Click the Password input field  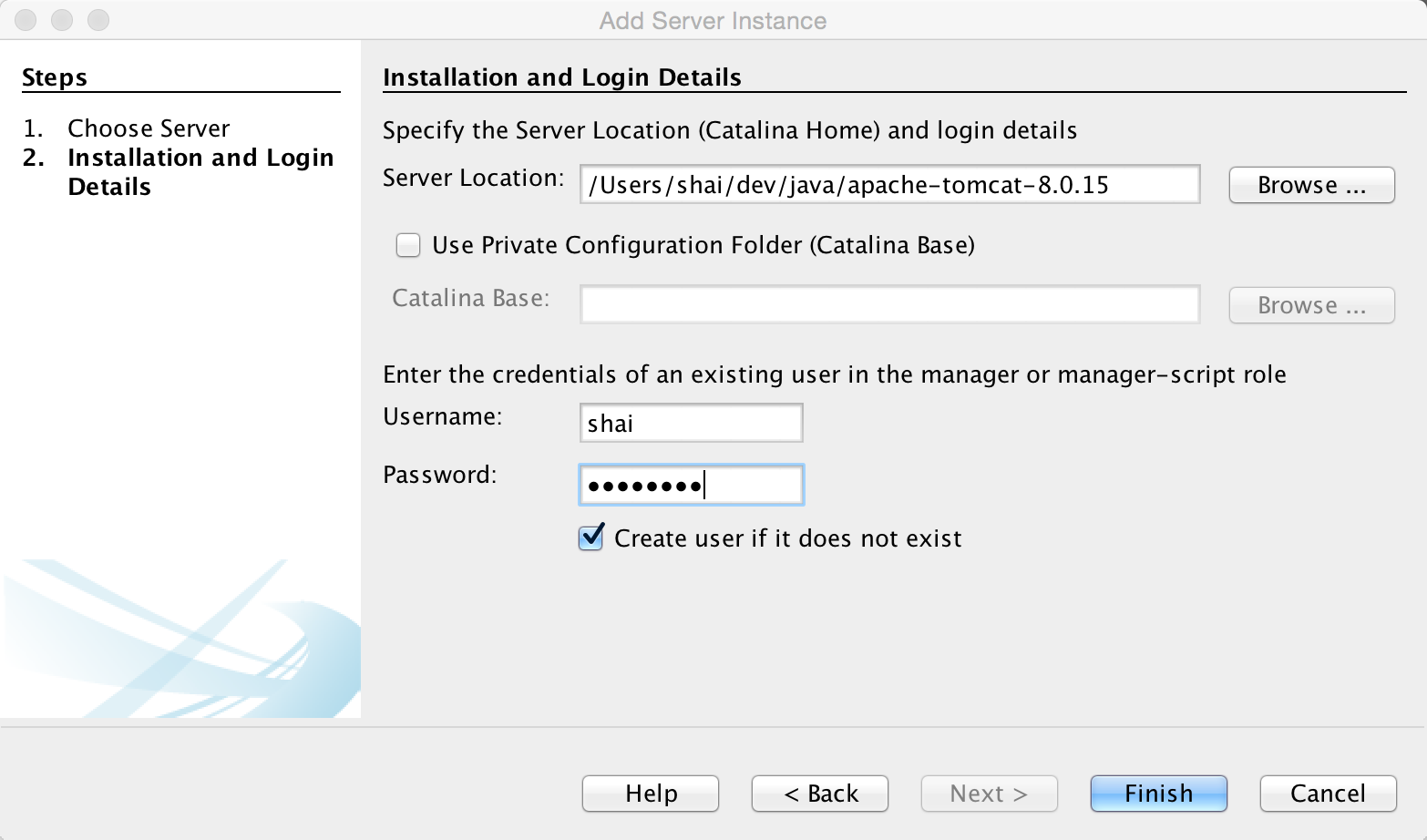[x=691, y=485]
